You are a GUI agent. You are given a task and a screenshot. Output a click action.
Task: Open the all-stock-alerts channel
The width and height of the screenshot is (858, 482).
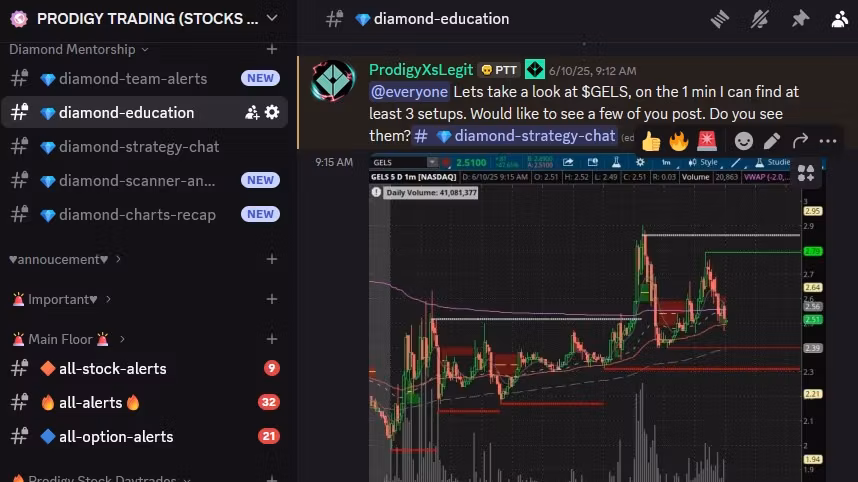point(112,369)
